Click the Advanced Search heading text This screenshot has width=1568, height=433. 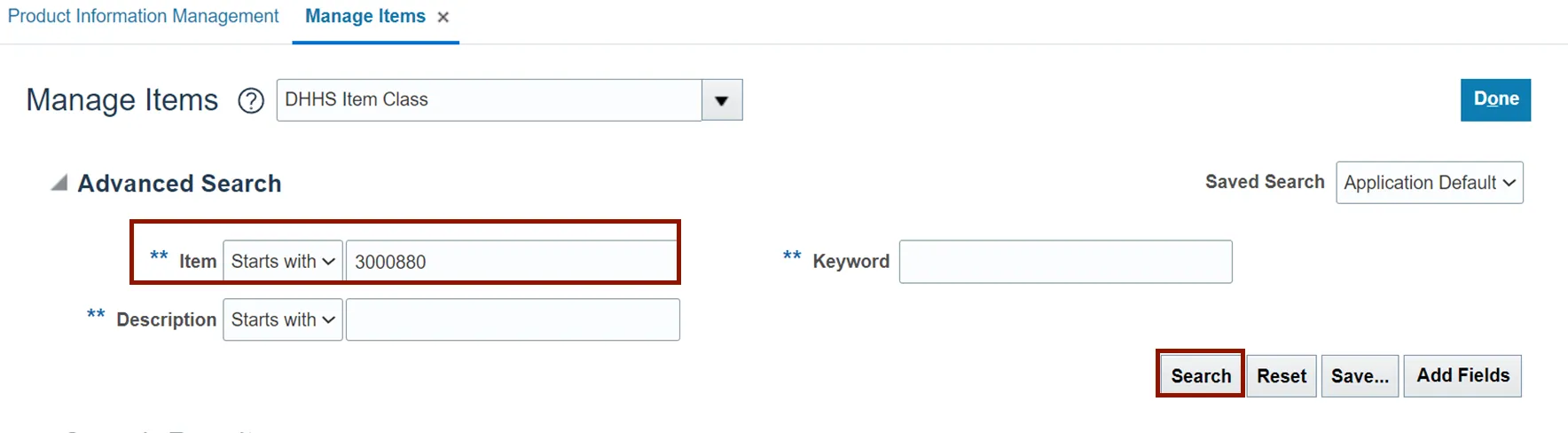pos(179,184)
